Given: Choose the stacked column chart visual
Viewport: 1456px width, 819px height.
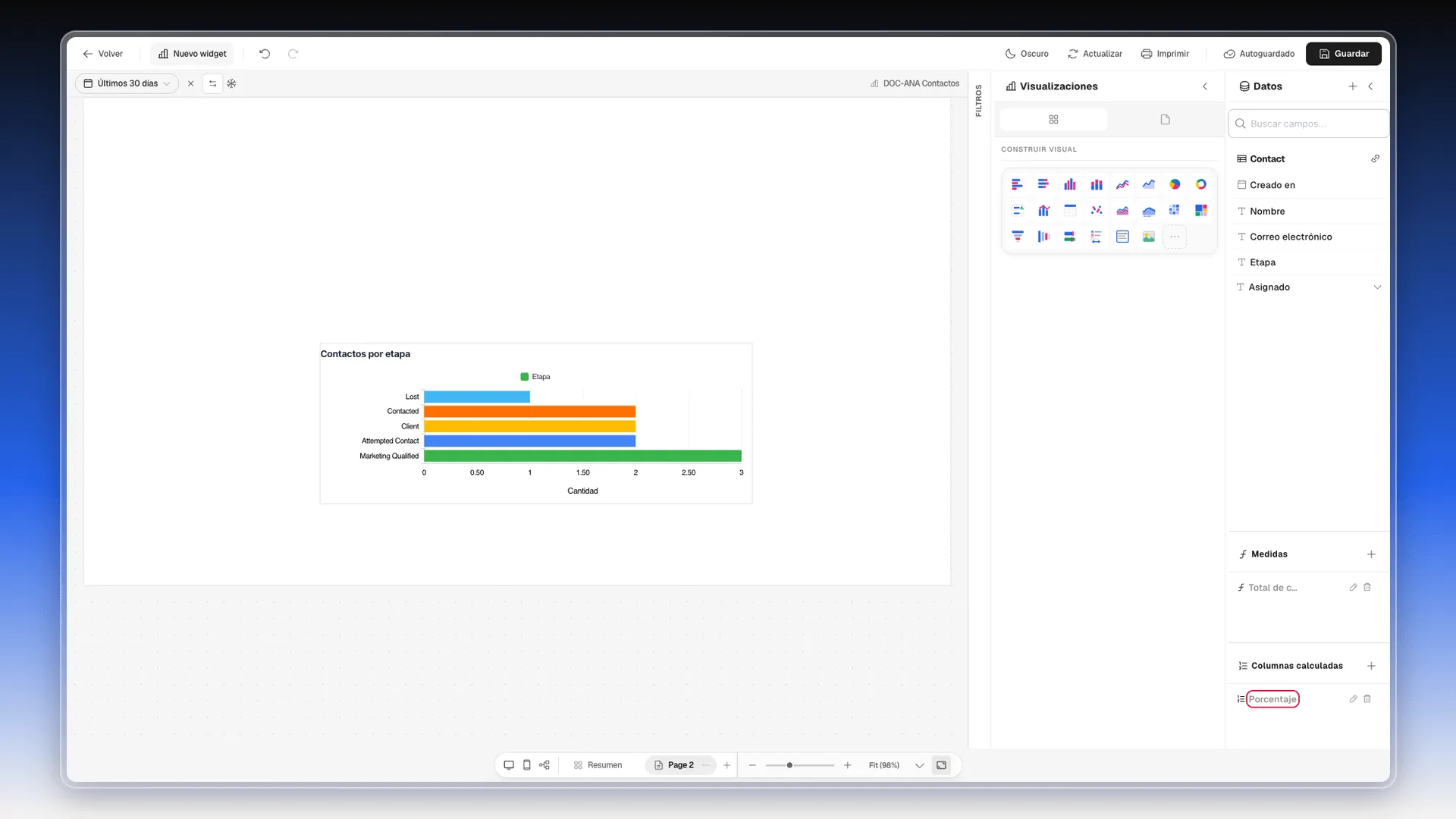Looking at the screenshot, I should (x=1097, y=184).
